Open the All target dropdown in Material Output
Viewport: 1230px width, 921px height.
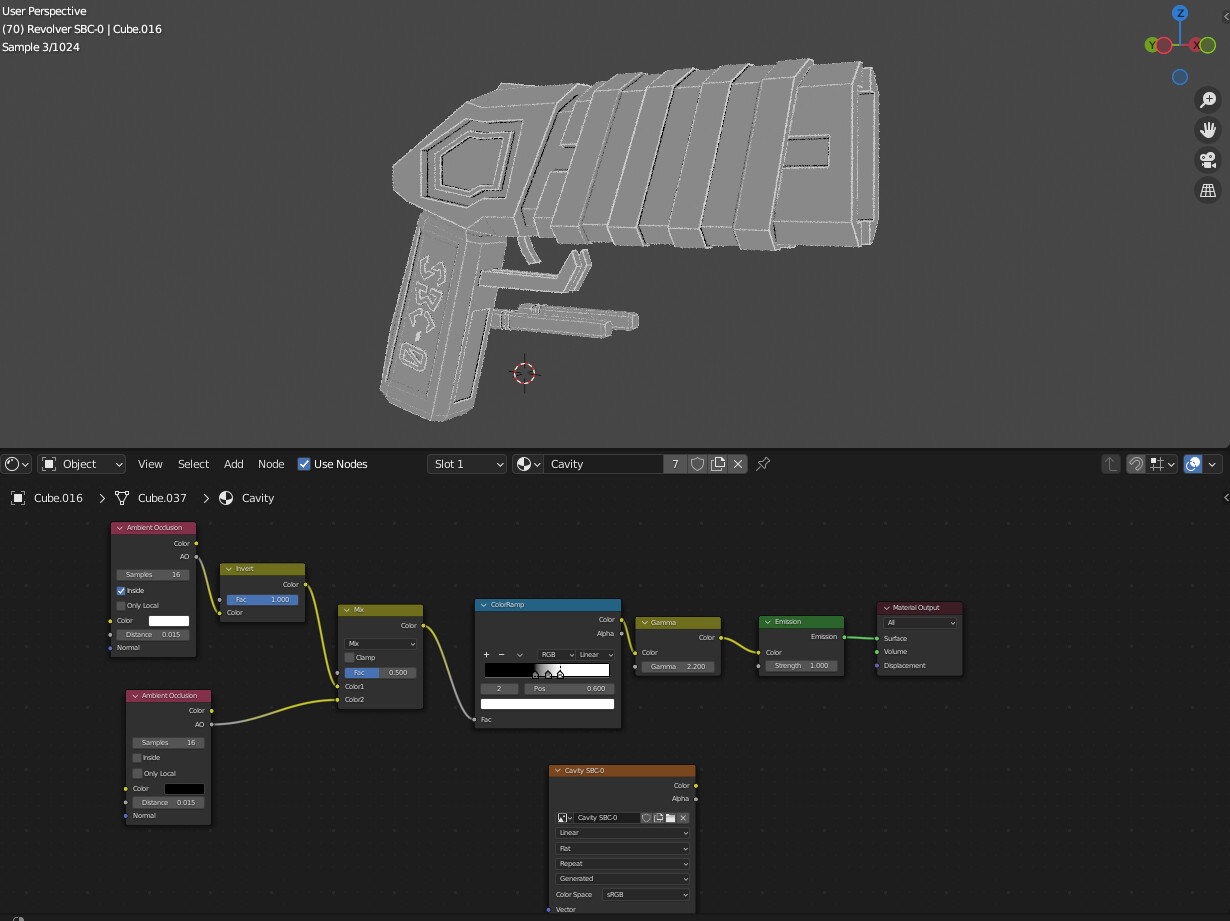(x=920, y=623)
